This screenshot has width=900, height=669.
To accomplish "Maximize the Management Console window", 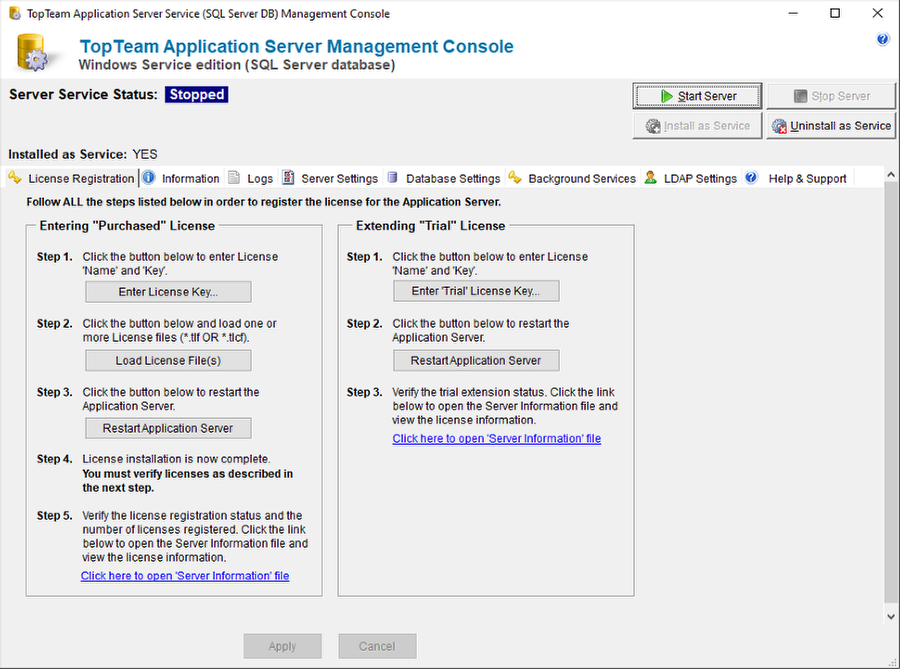I will pos(835,13).
